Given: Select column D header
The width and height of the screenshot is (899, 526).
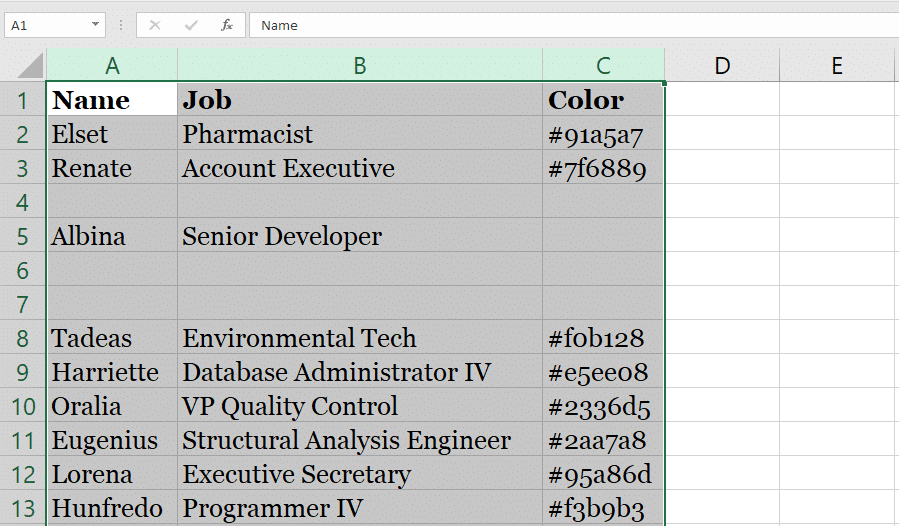Looking at the screenshot, I should click(x=722, y=65).
